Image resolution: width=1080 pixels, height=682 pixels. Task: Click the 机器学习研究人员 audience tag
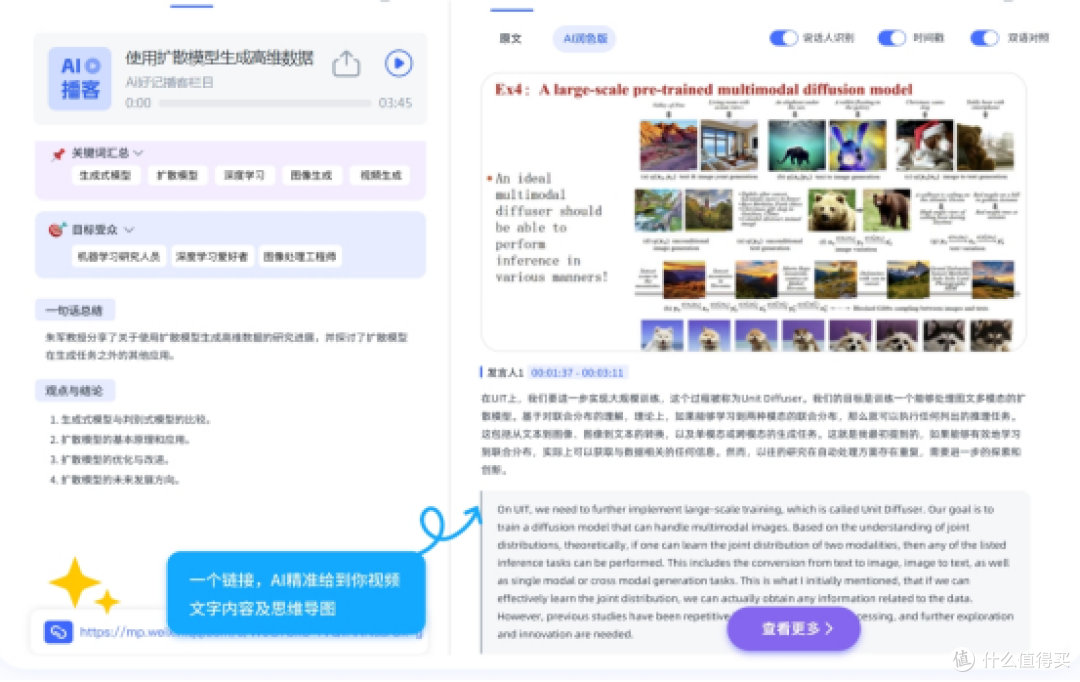coord(118,257)
